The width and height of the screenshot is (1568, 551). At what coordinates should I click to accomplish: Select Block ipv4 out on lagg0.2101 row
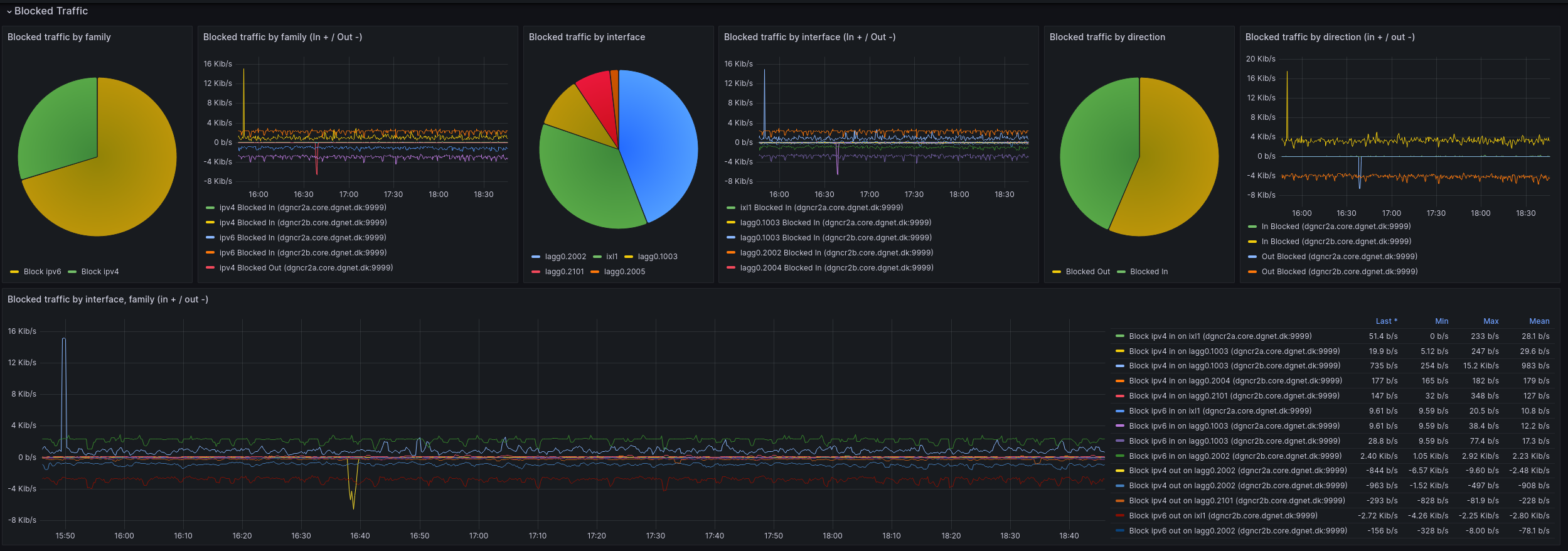1237,501
